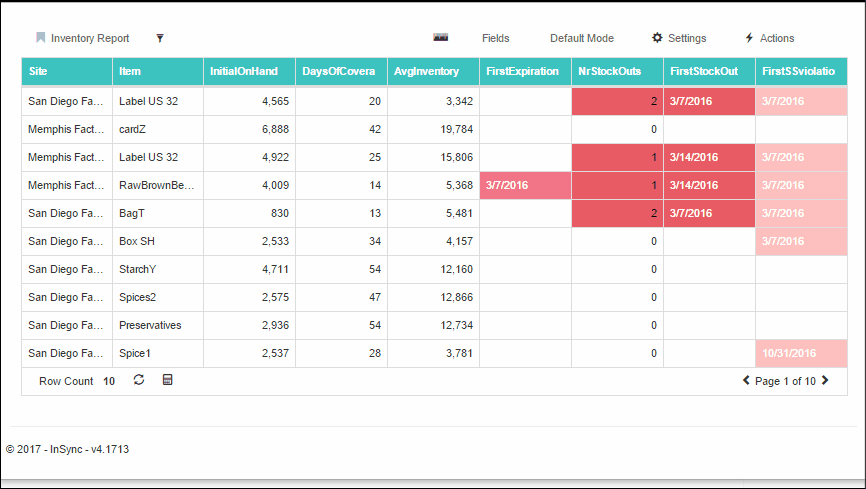Click the bookmark icon beside Inventory Report
This screenshot has width=866, height=489.
(41, 38)
